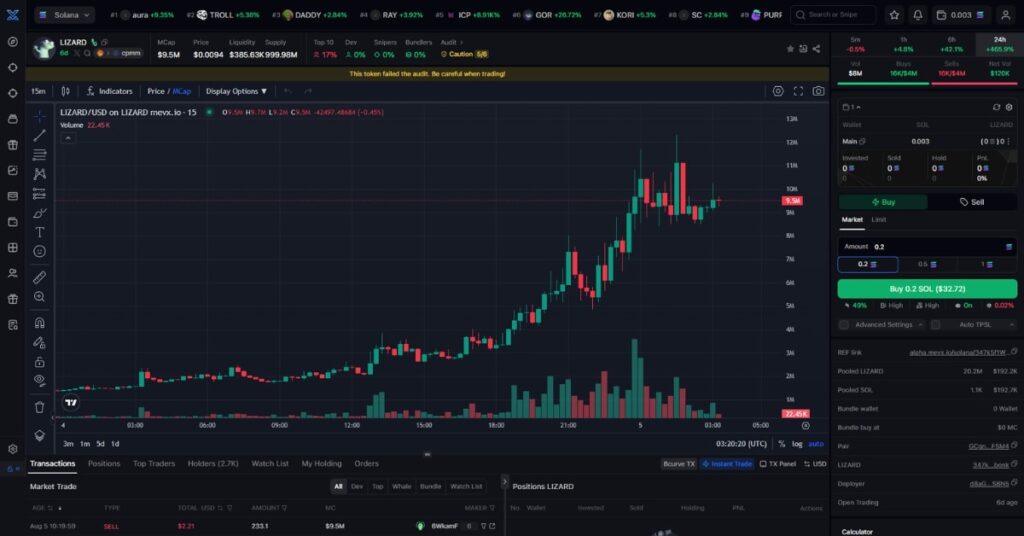Click the mevx logo in the sidebar

(12, 14)
